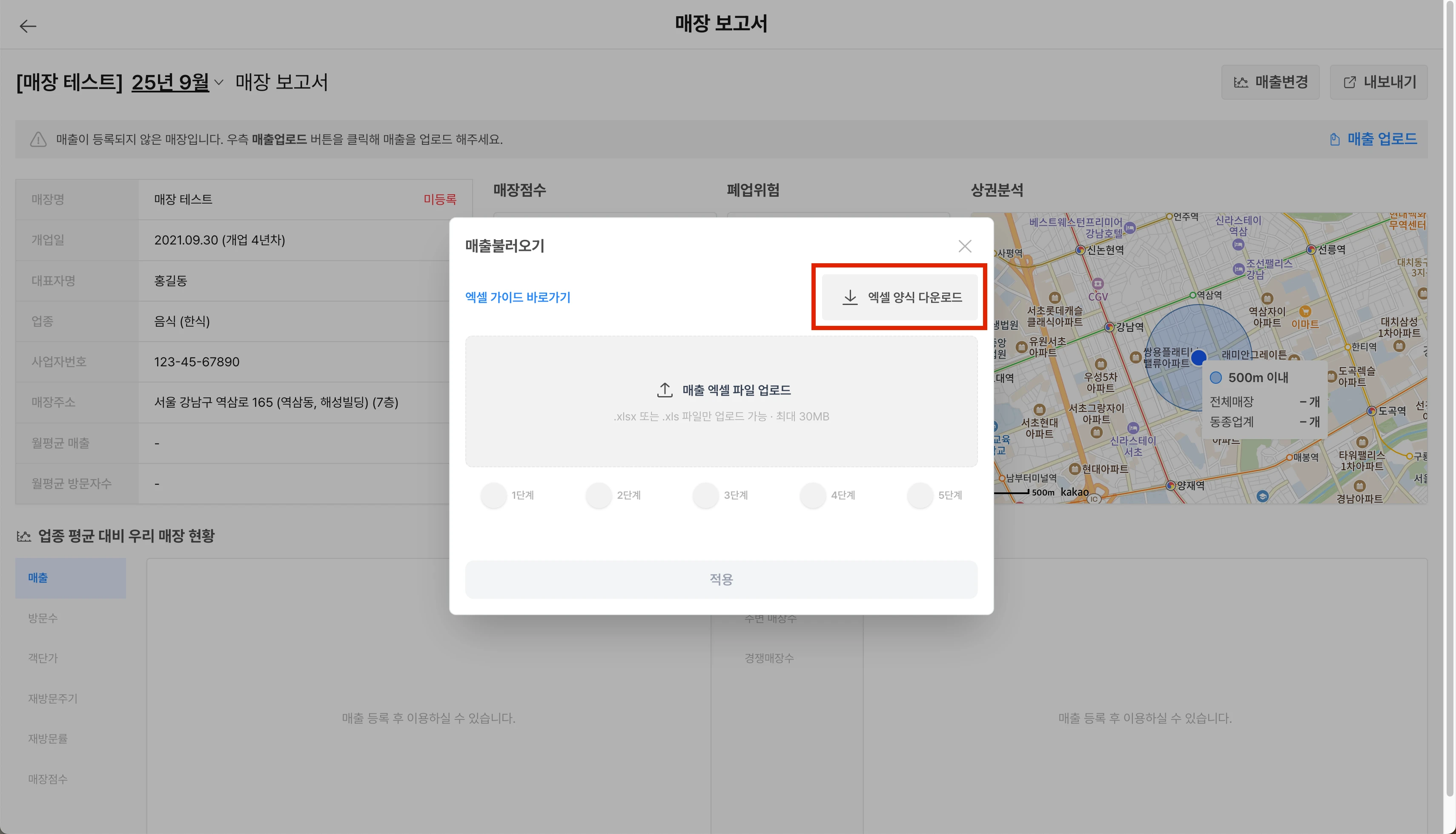This screenshot has height=834, width=1456.
Task: Click the 매출 업로드 link icon
Action: click(1335, 139)
